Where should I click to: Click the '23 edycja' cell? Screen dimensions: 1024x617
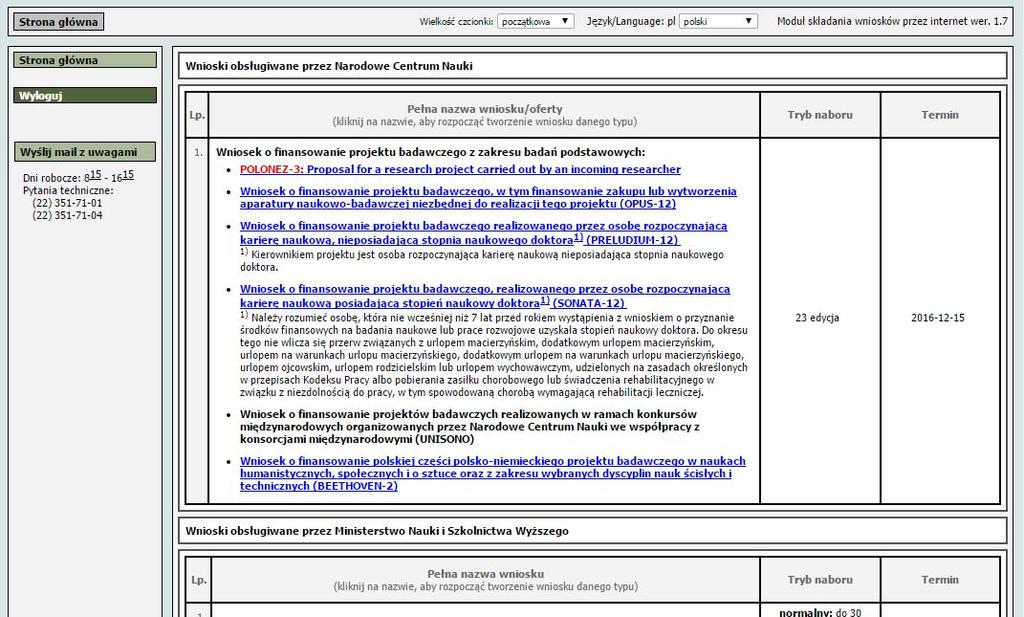tap(817, 318)
